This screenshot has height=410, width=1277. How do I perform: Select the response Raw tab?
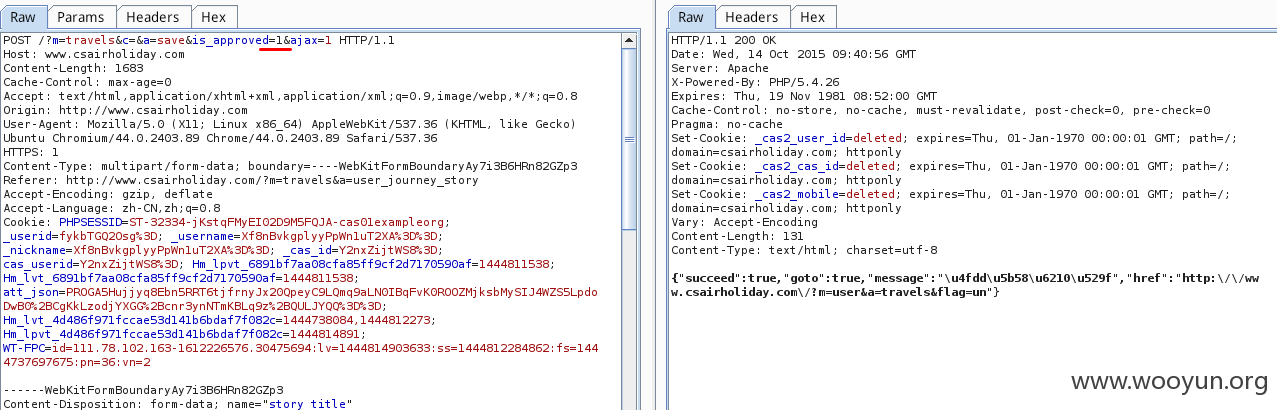(691, 17)
